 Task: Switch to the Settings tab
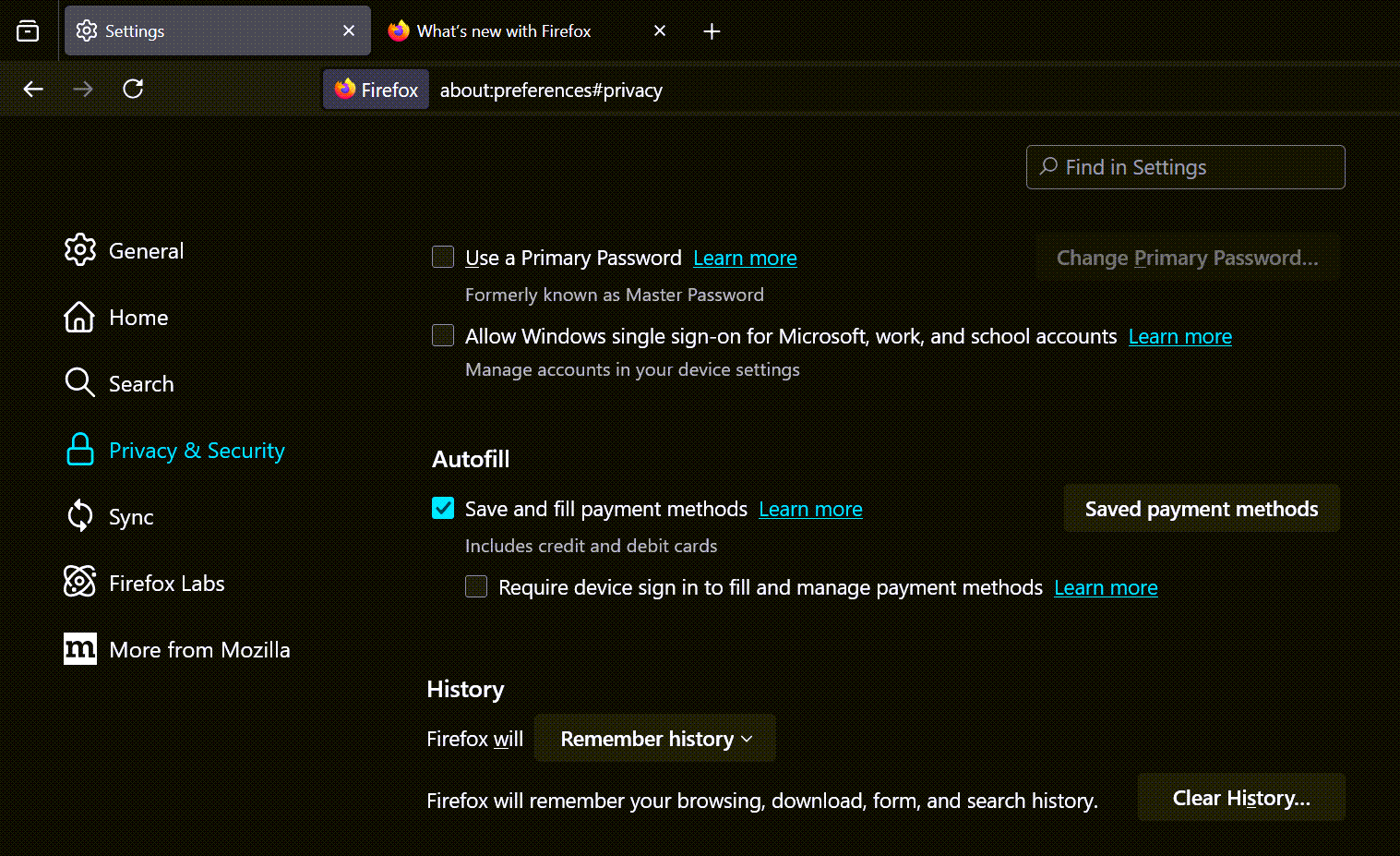218,30
